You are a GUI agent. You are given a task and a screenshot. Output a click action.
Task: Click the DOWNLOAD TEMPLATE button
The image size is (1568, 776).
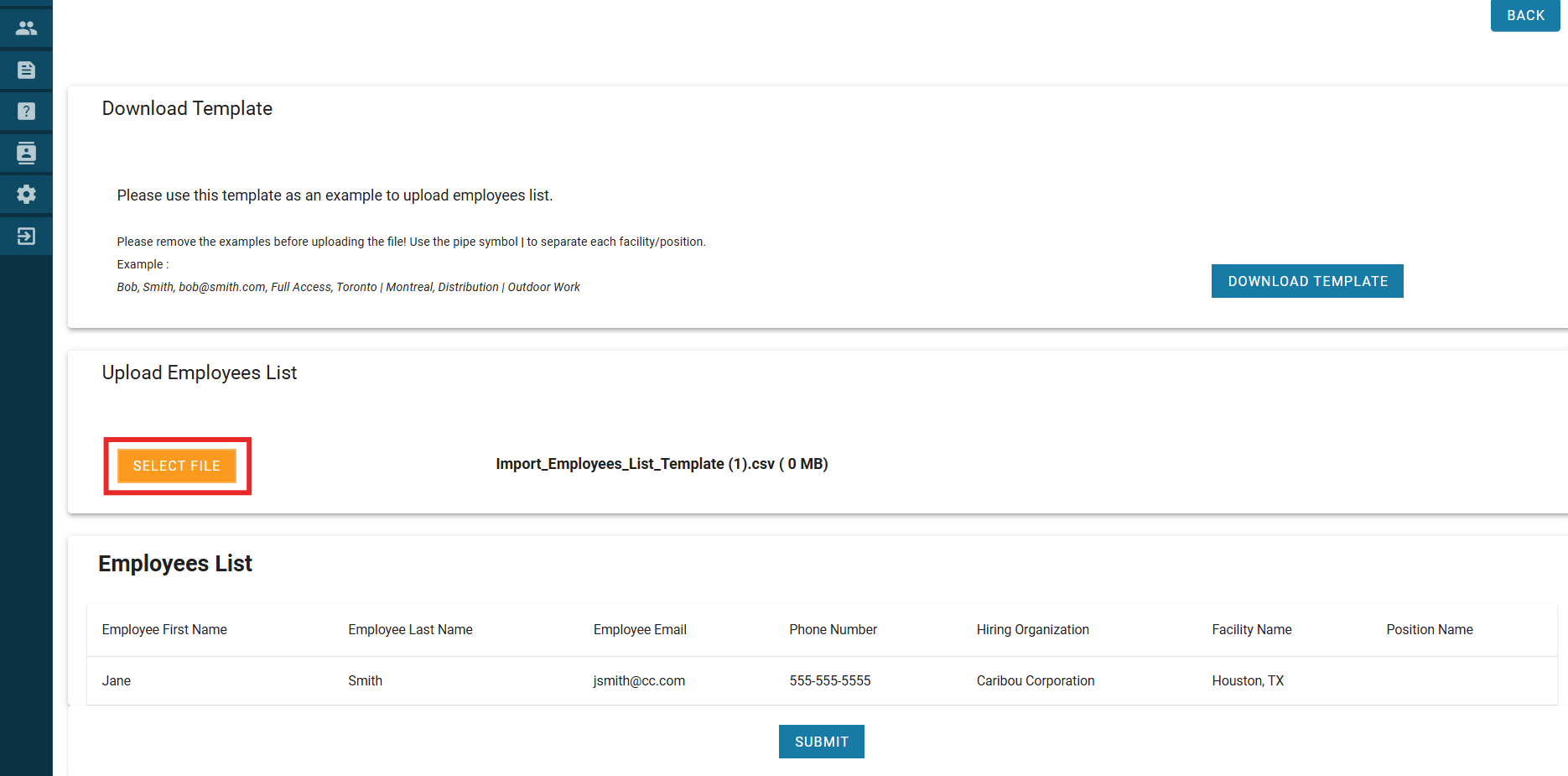click(1306, 281)
